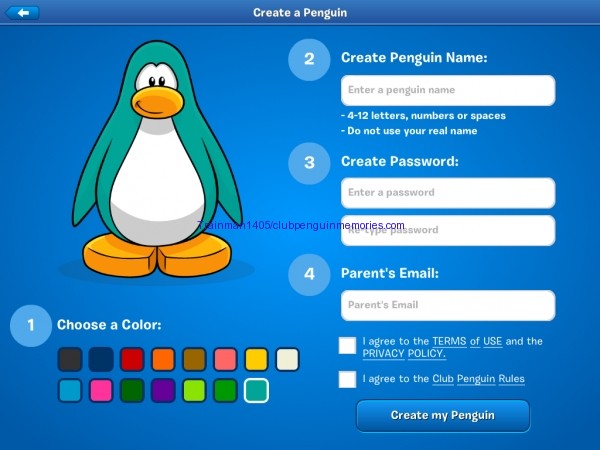Open the Club Penguin Rules link
This screenshot has width=600, height=450.
point(478,379)
